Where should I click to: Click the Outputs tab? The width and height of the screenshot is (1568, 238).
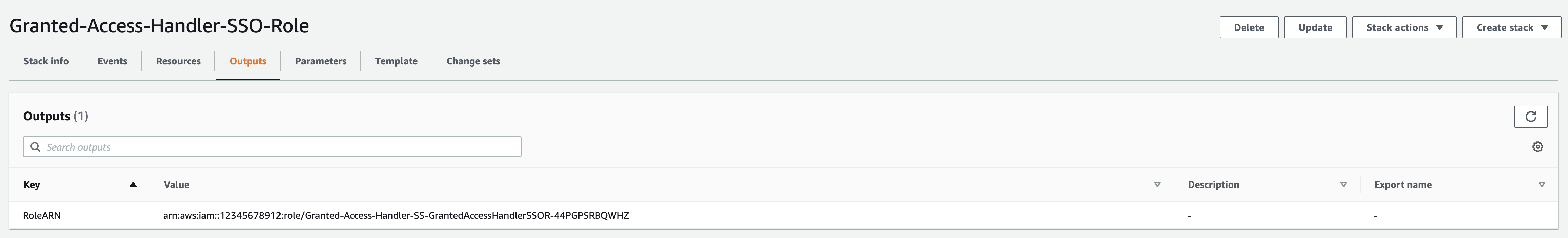(x=248, y=61)
